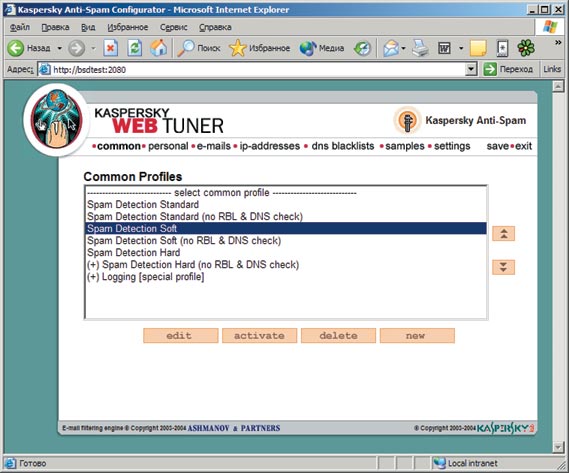Refresh the page with the toolbar icon
This screenshot has height=473, width=569.
[134, 48]
